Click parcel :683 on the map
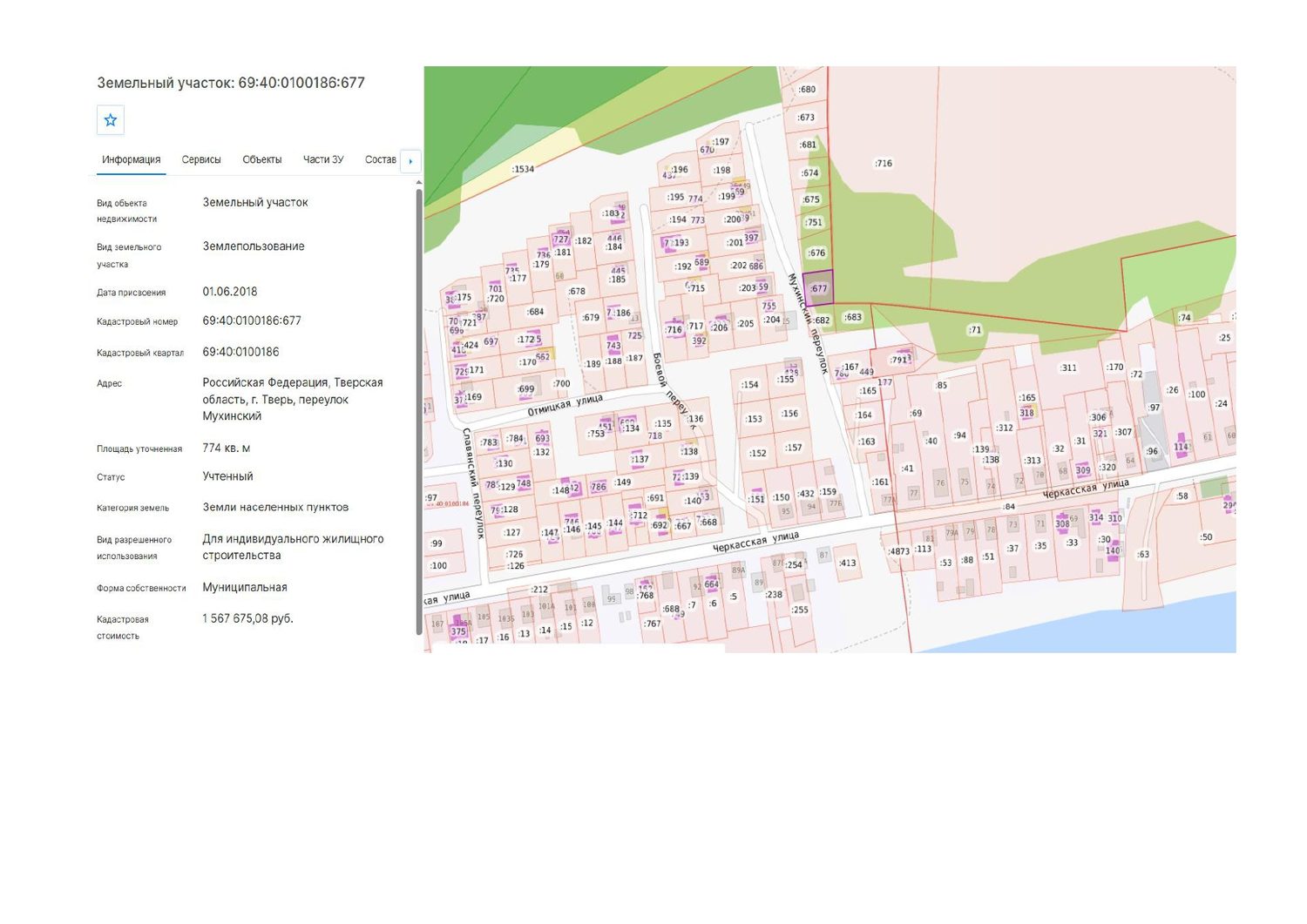The image size is (1307, 924). point(853,317)
